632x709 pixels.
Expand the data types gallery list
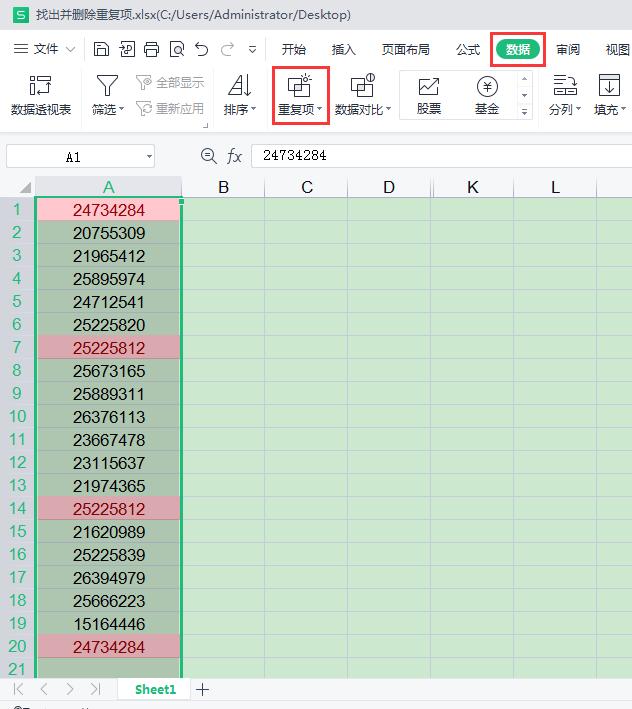524,111
